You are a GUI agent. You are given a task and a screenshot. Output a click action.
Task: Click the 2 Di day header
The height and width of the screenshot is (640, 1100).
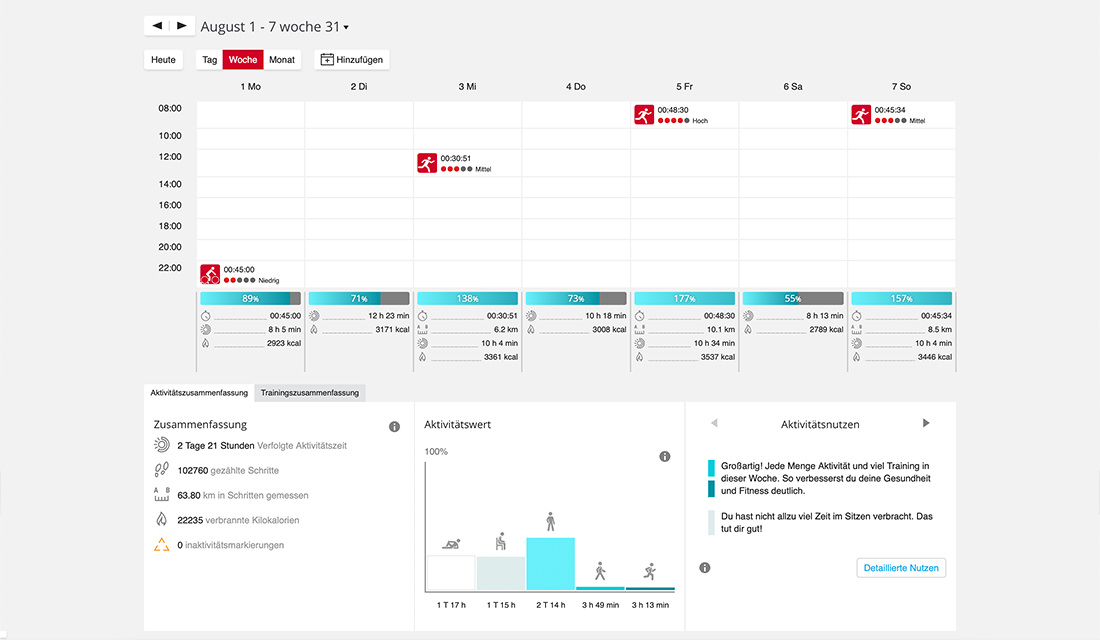(x=358, y=86)
